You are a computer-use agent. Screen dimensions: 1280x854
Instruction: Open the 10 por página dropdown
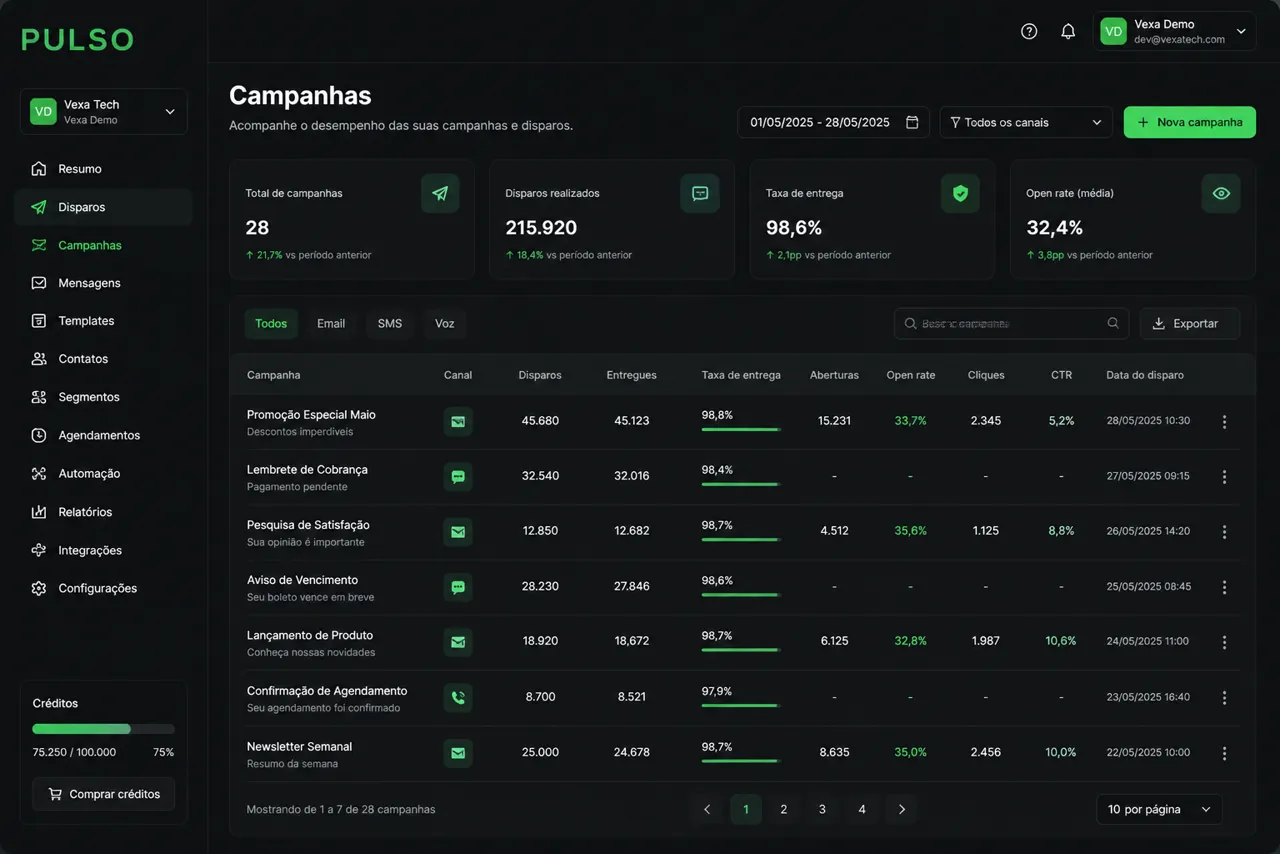1159,809
